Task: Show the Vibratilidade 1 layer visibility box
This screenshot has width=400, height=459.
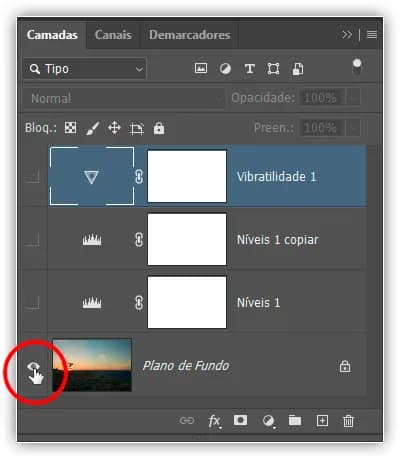Action: pos(33,176)
